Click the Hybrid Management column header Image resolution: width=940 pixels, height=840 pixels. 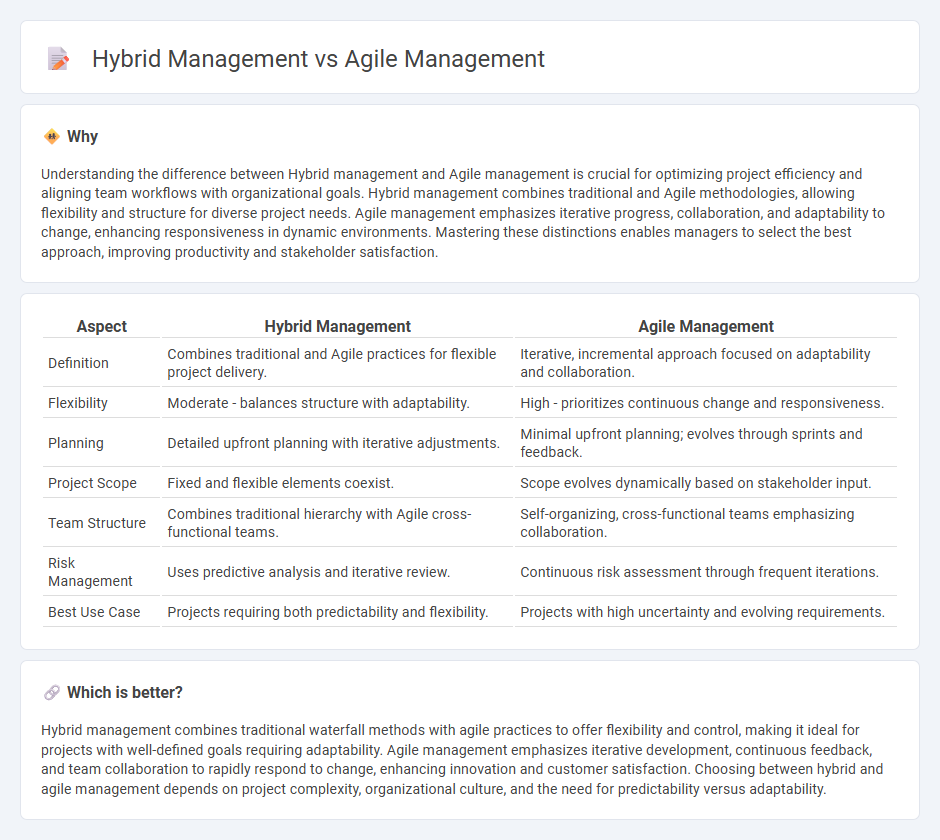338,326
